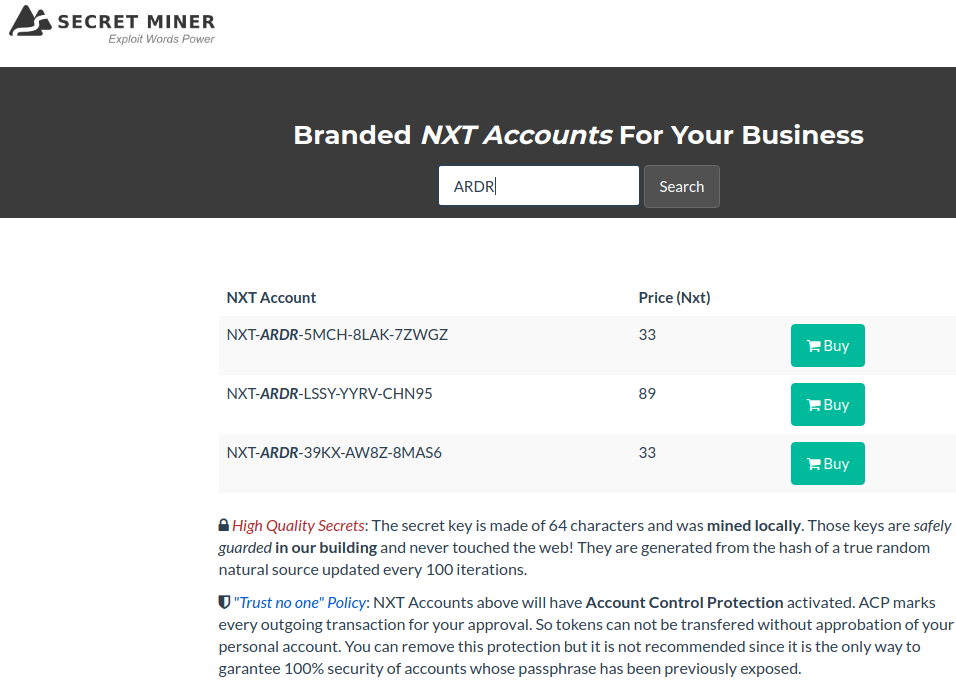Click the High Quality Secrets red heading
The image size is (956, 683).
[x=298, y=526]
